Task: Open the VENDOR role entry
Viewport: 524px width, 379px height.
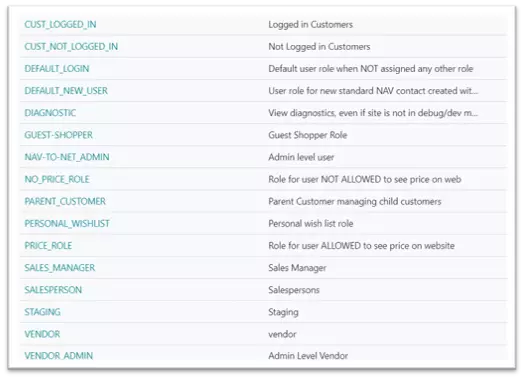Action: [x=42, y=334]
